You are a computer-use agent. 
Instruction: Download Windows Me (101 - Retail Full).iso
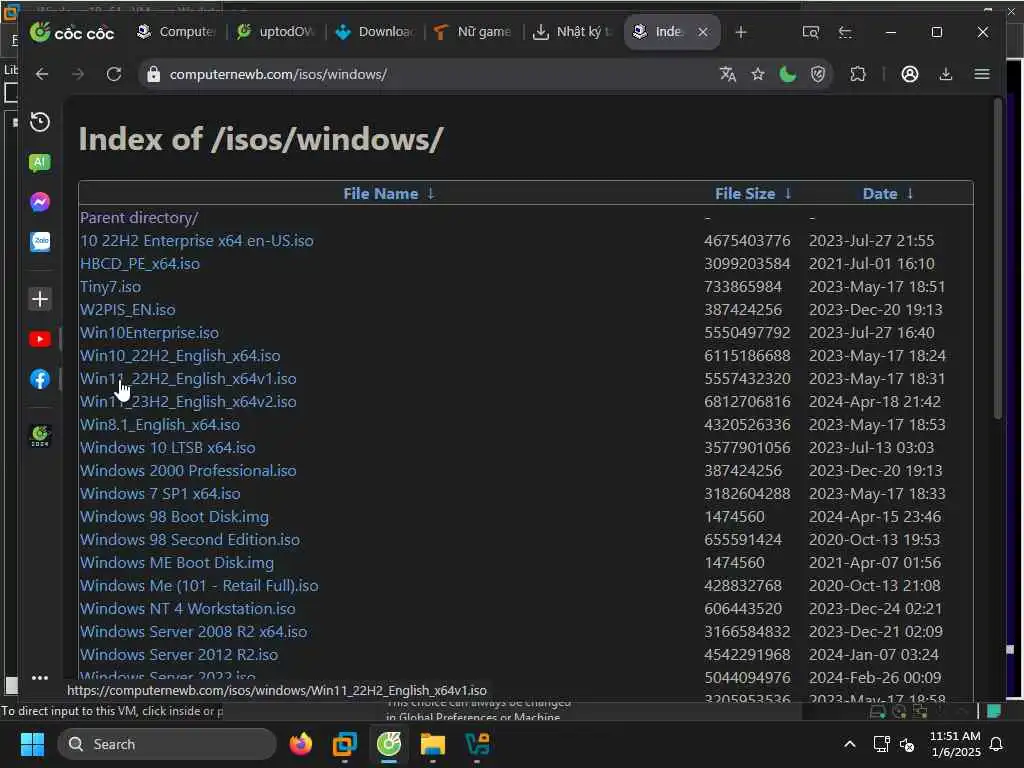tap(199, 586)
